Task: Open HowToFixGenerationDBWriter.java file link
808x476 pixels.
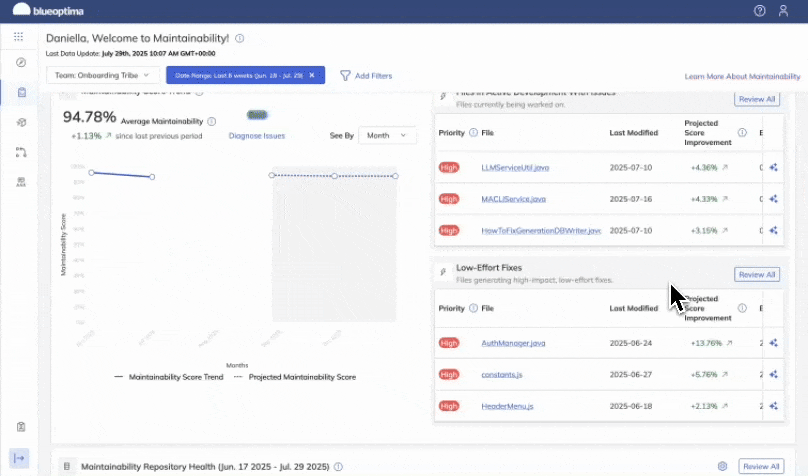Action: [541, 230]
